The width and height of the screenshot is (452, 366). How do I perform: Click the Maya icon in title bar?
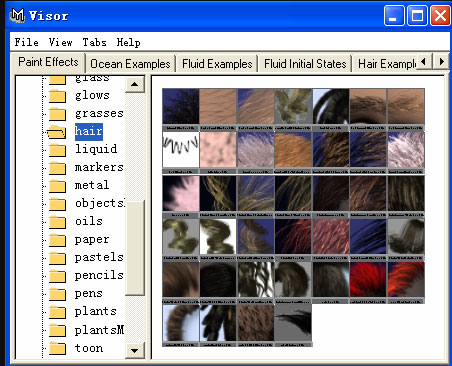17,16
